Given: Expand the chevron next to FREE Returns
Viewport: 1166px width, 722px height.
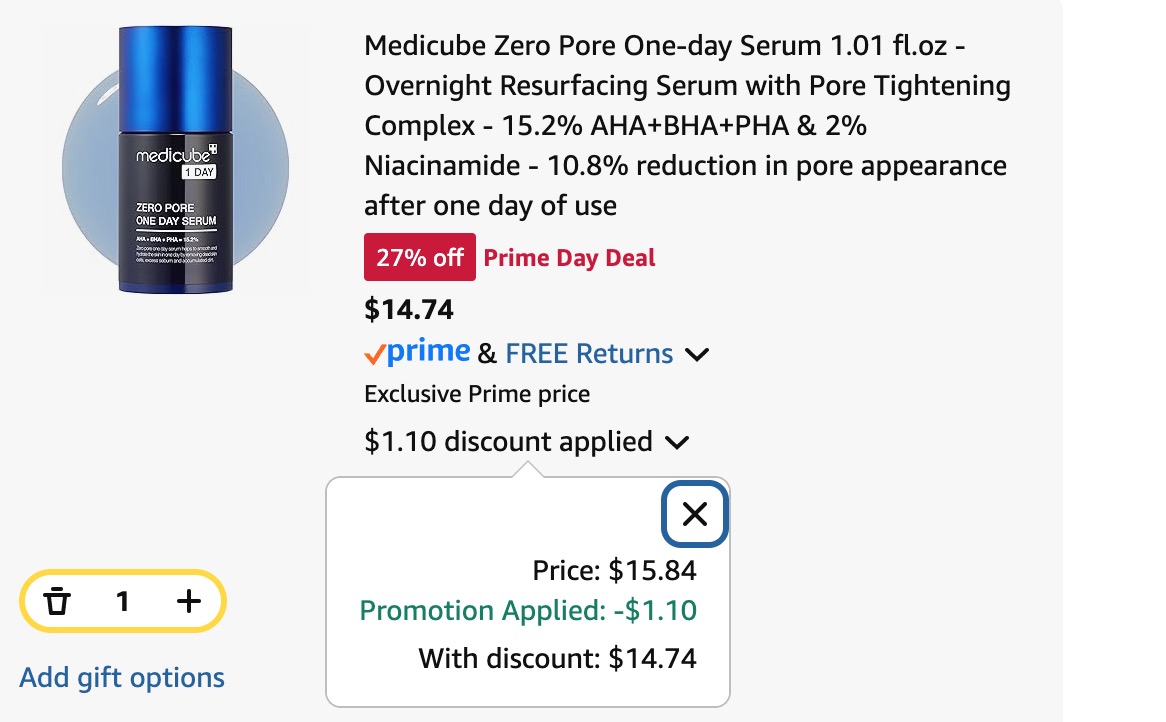Looking at the screenshot, I should point(697,354).
